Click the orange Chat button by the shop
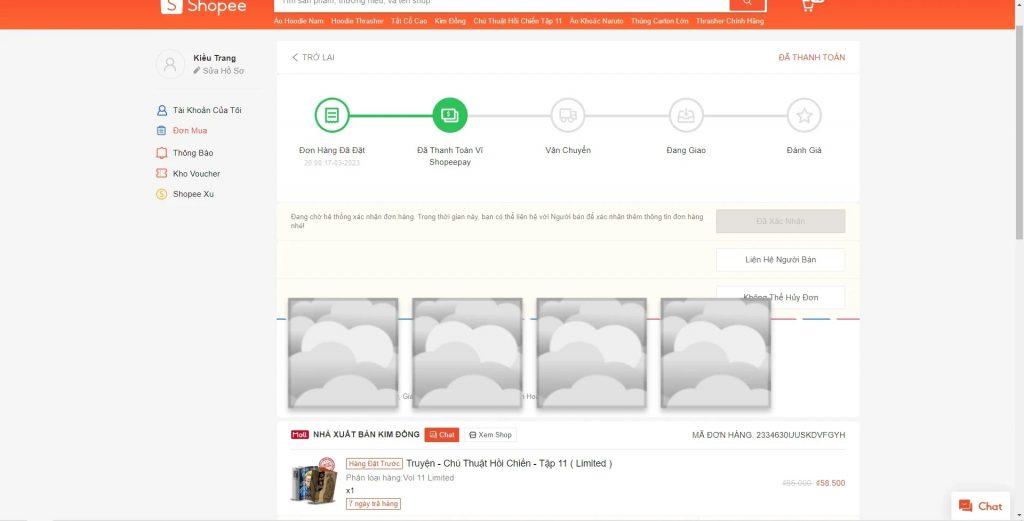The width and height of the screenshot is (1024, 521). (441, 435)
